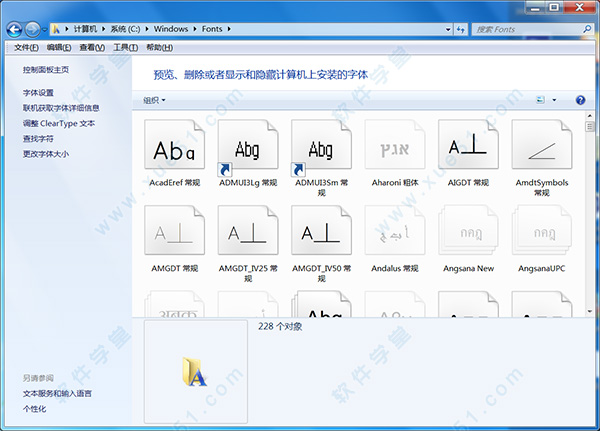Select the Andalus 常规 font icon
This screenshot has width=600, height=431.
point(395,230)
